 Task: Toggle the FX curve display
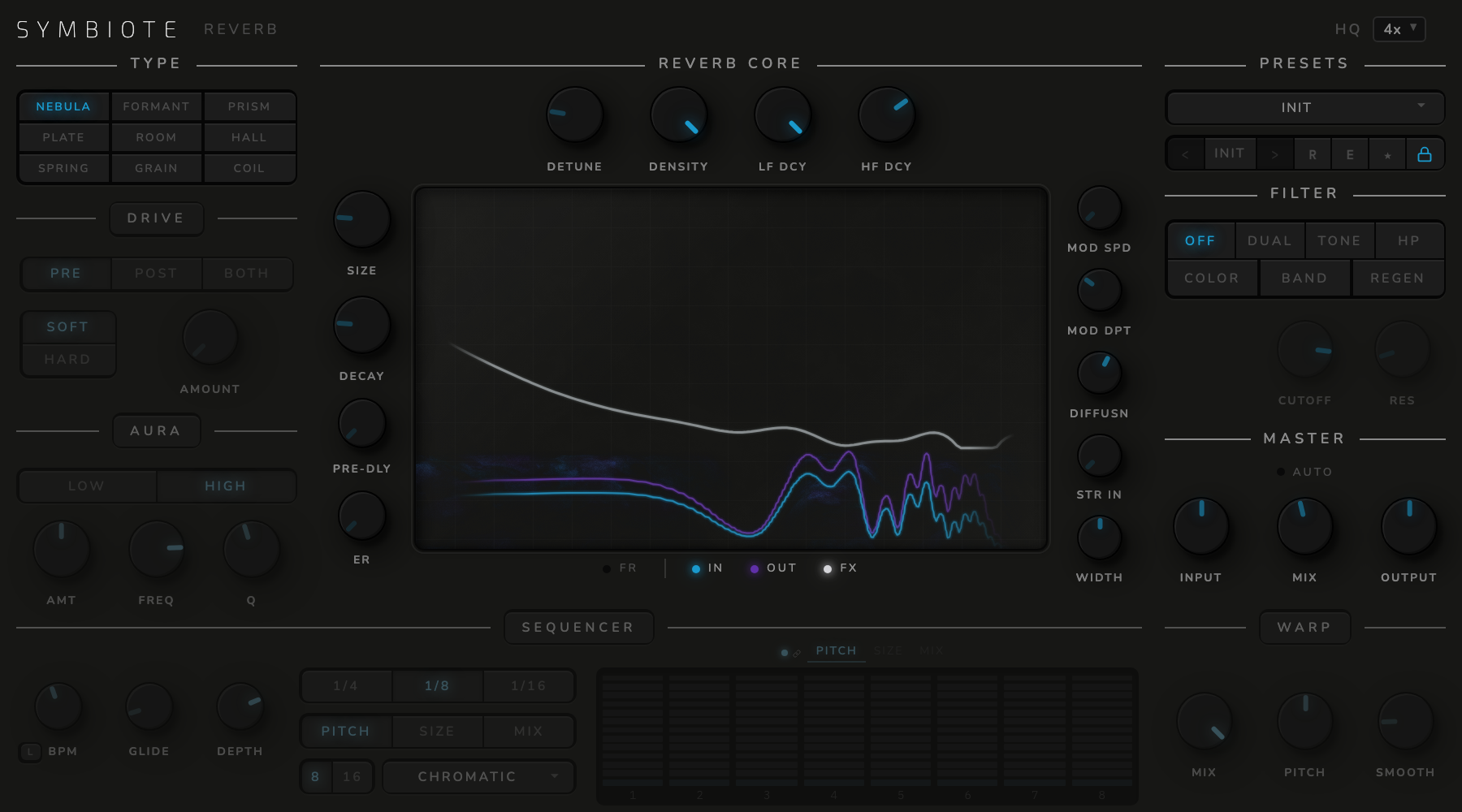point(840,568)
